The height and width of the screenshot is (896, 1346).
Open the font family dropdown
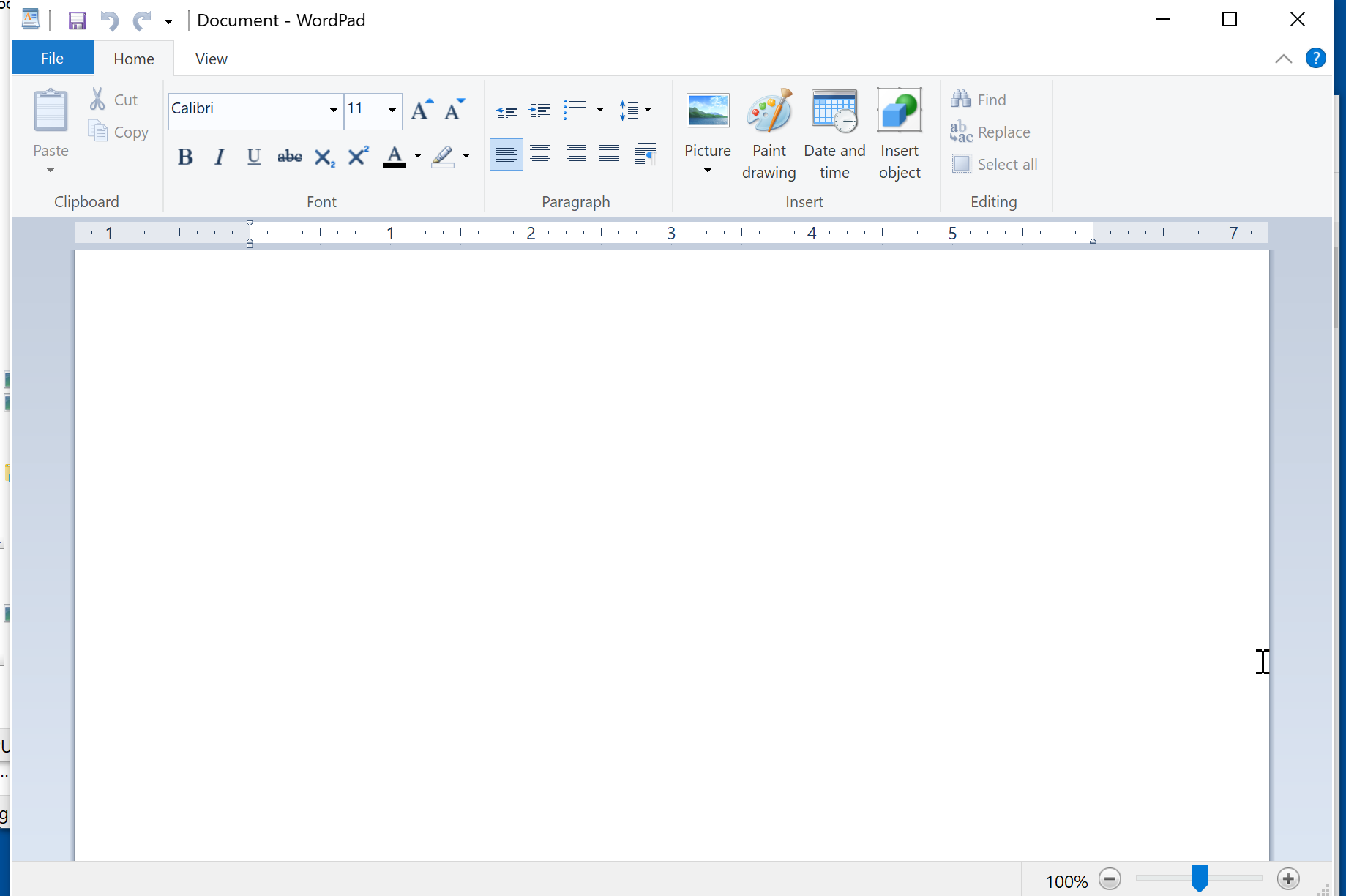(333, 110)
